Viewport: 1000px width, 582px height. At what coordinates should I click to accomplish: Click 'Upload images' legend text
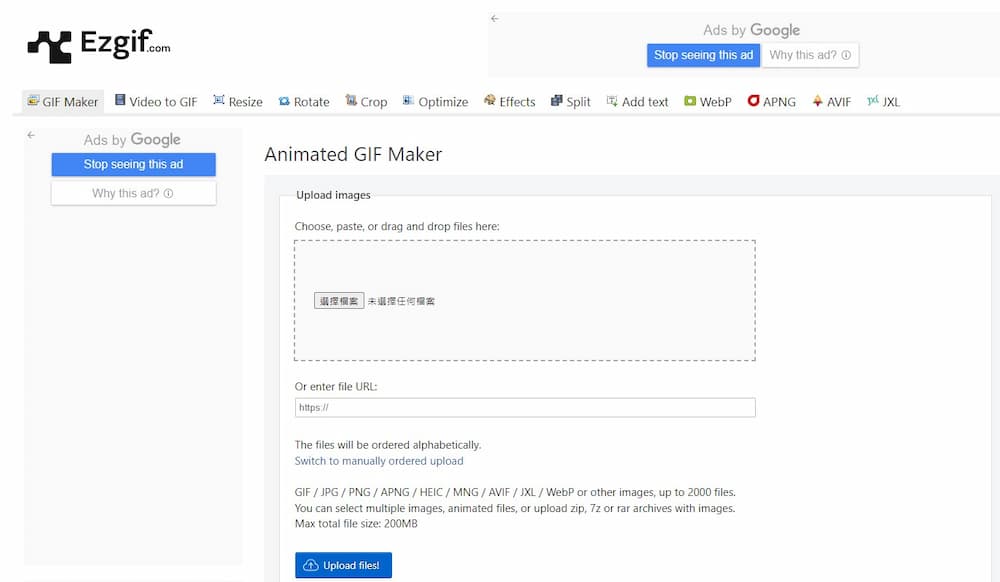point(333,195)
